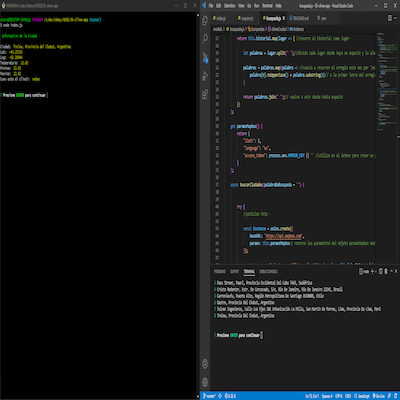Open errors and warnings count in status bar
The height and width of the screenshot is (400, 400).
[x=230, y=396]
